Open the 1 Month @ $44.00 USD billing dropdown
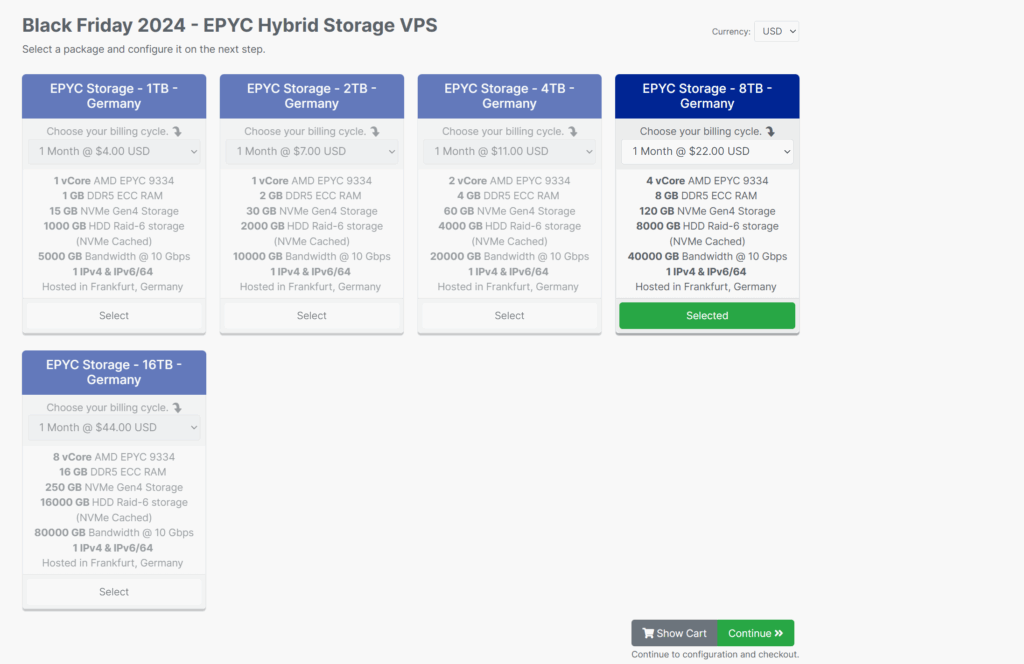This screenshot has height=664, width=1024. pos(114,428)
